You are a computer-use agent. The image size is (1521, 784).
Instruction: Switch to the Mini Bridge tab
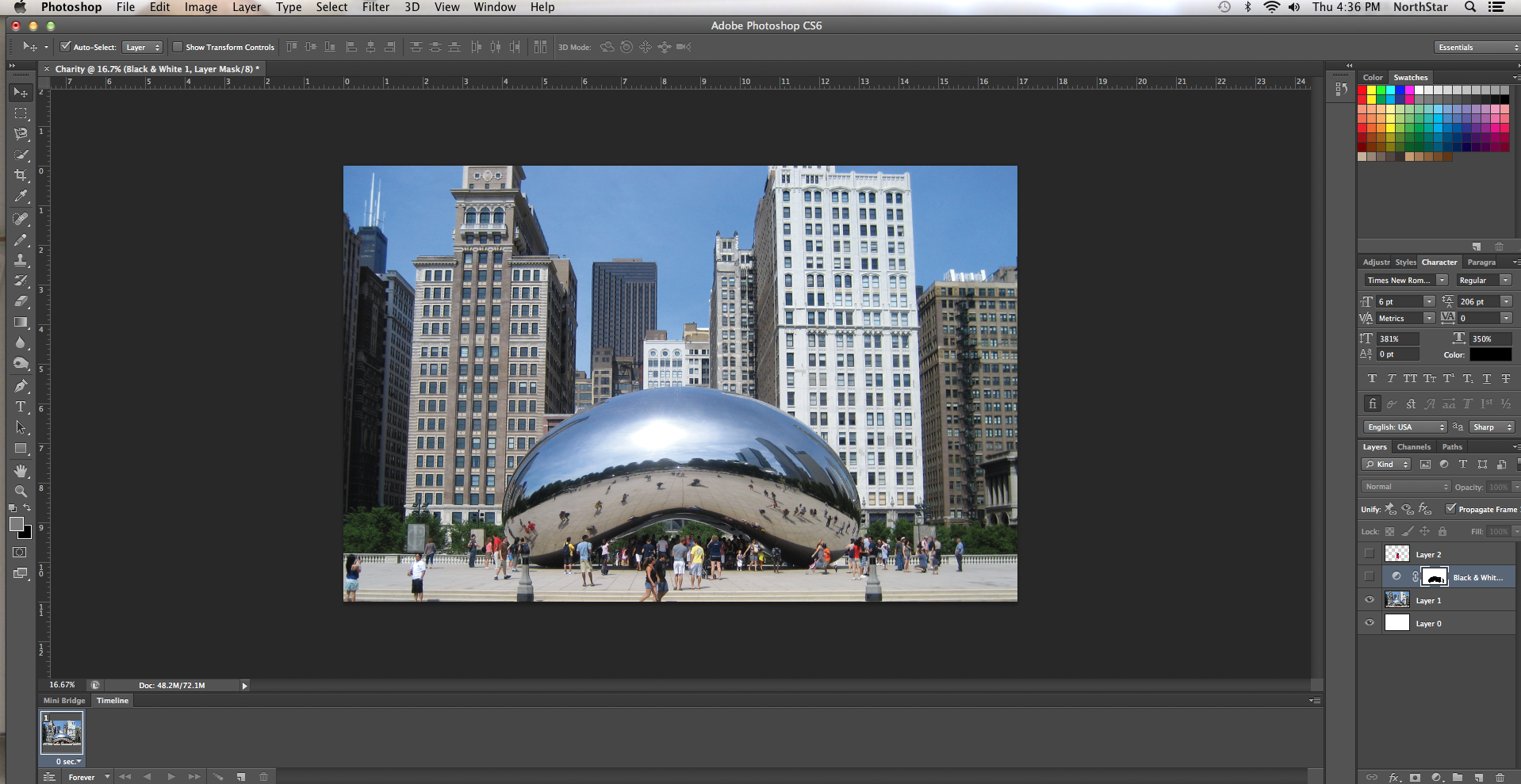[64, 701]
